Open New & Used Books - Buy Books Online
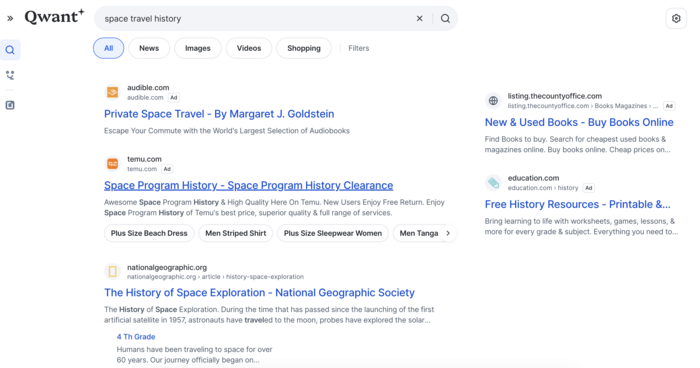The height and width of the screenshot is (368, 700). (579, 122)
